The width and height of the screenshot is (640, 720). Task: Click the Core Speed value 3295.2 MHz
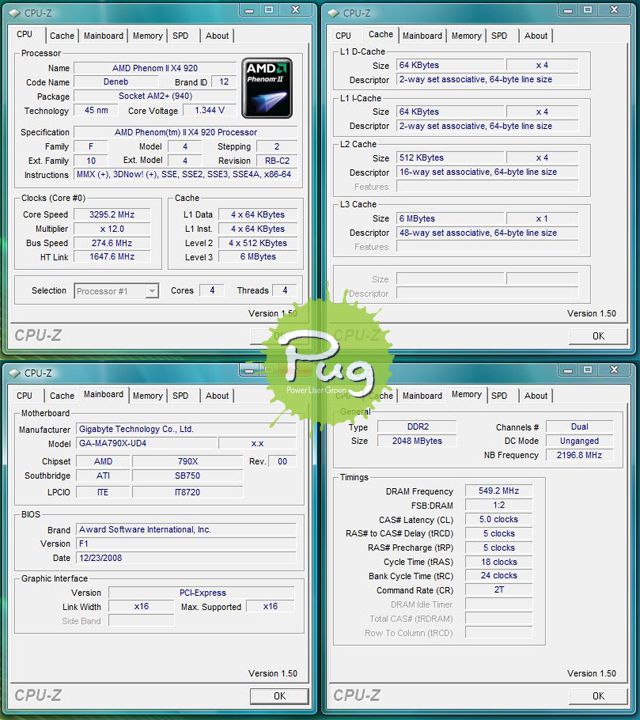(112, 215)
